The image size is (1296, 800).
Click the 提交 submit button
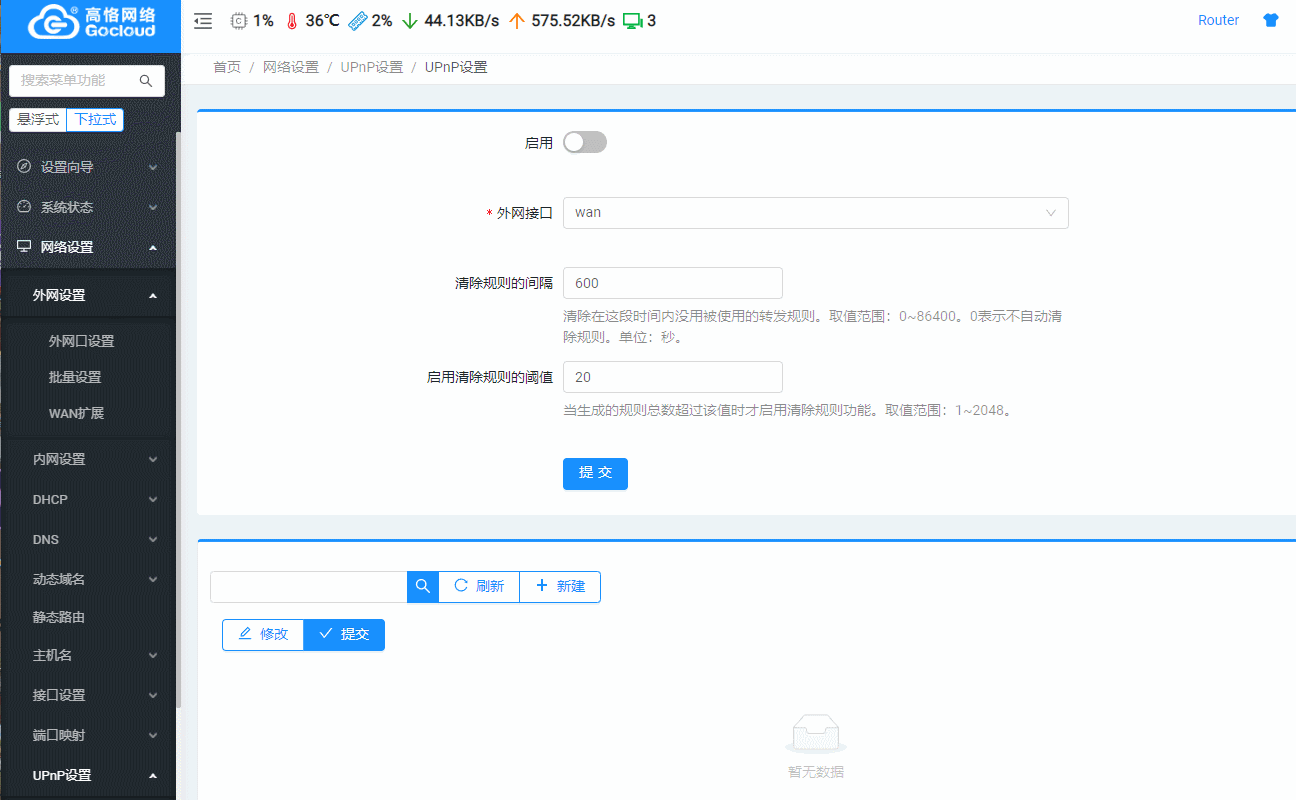click(x=595, y=473)
